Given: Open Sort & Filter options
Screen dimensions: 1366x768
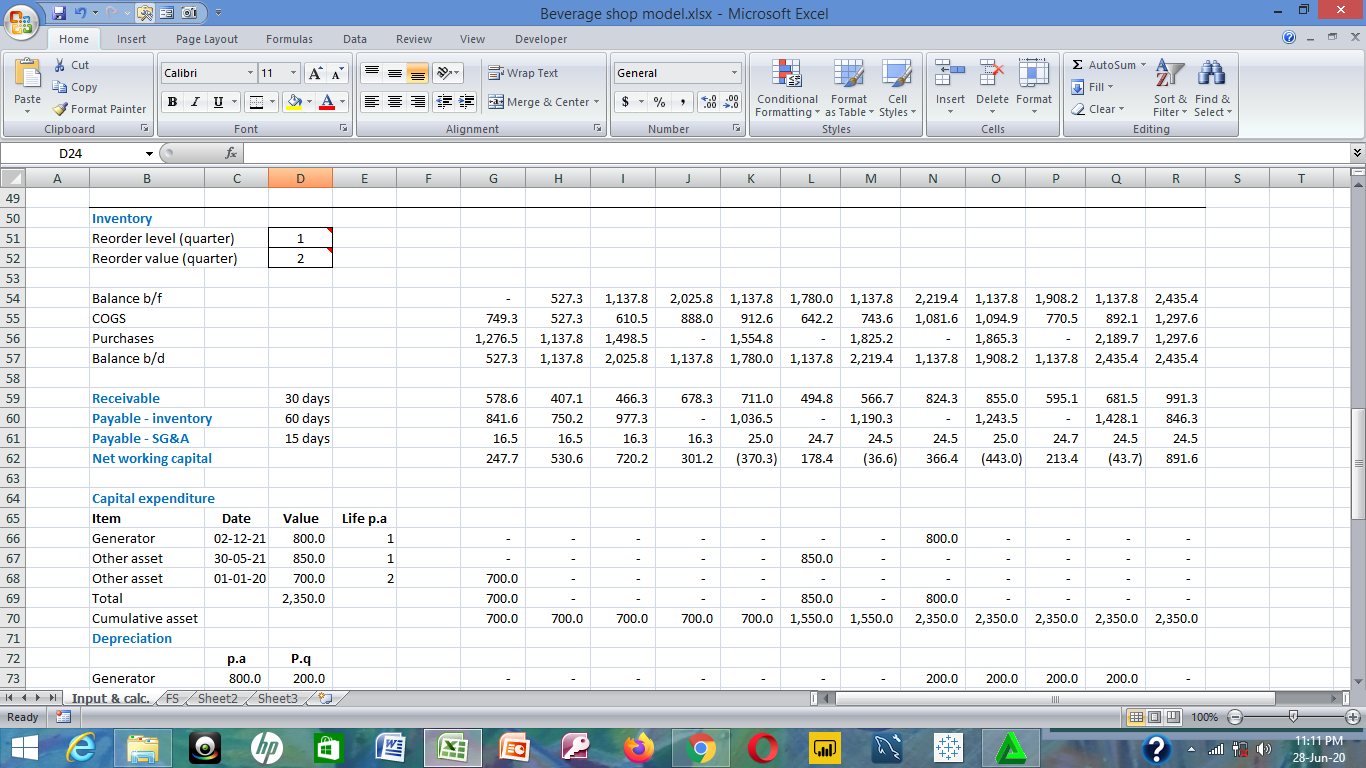Looking at the screenshot, I should [1172, 88].
